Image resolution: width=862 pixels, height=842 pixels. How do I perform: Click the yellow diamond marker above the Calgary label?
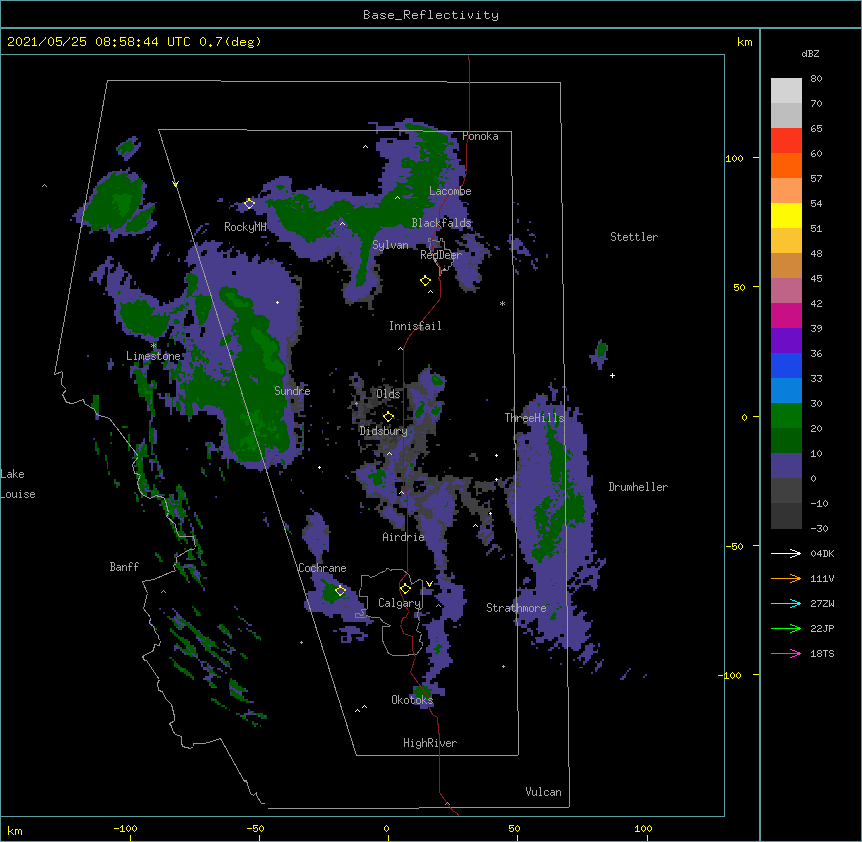coord(405,588)
